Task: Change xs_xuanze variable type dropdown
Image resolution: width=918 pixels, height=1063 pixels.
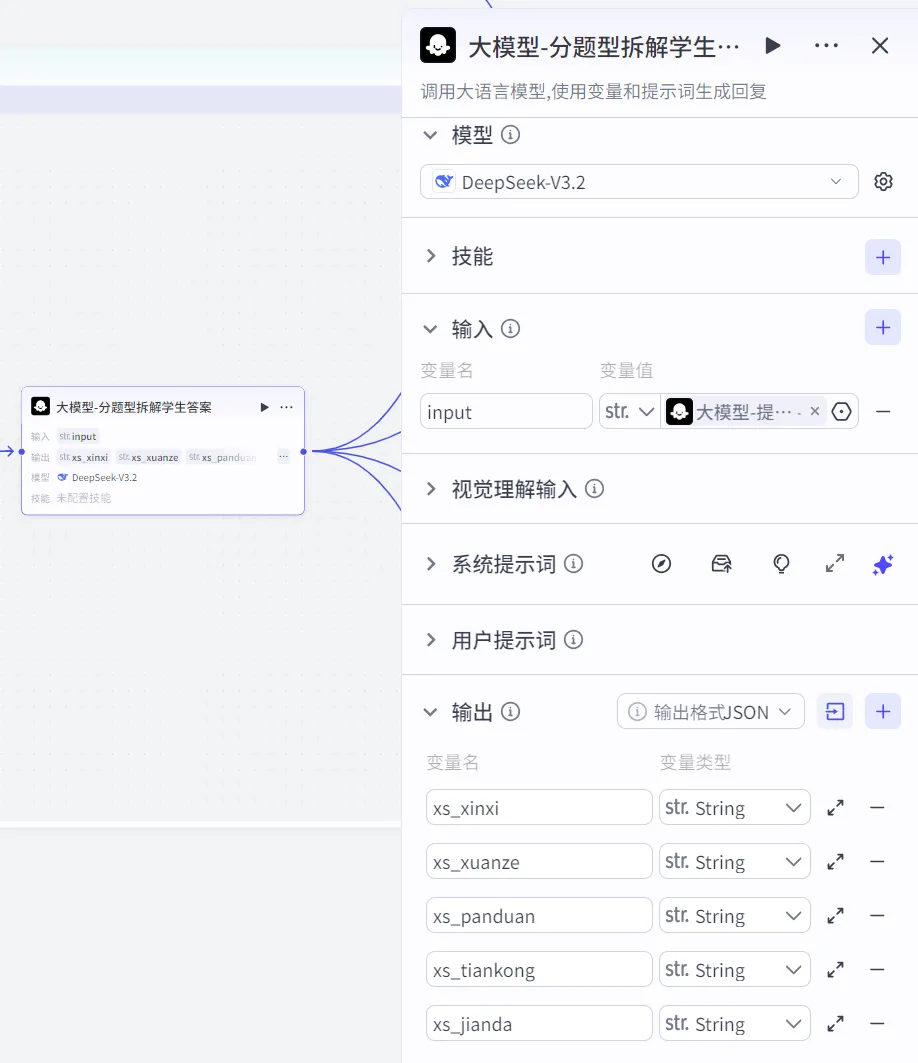Action: pyautogui.click(x=734, y=862)
